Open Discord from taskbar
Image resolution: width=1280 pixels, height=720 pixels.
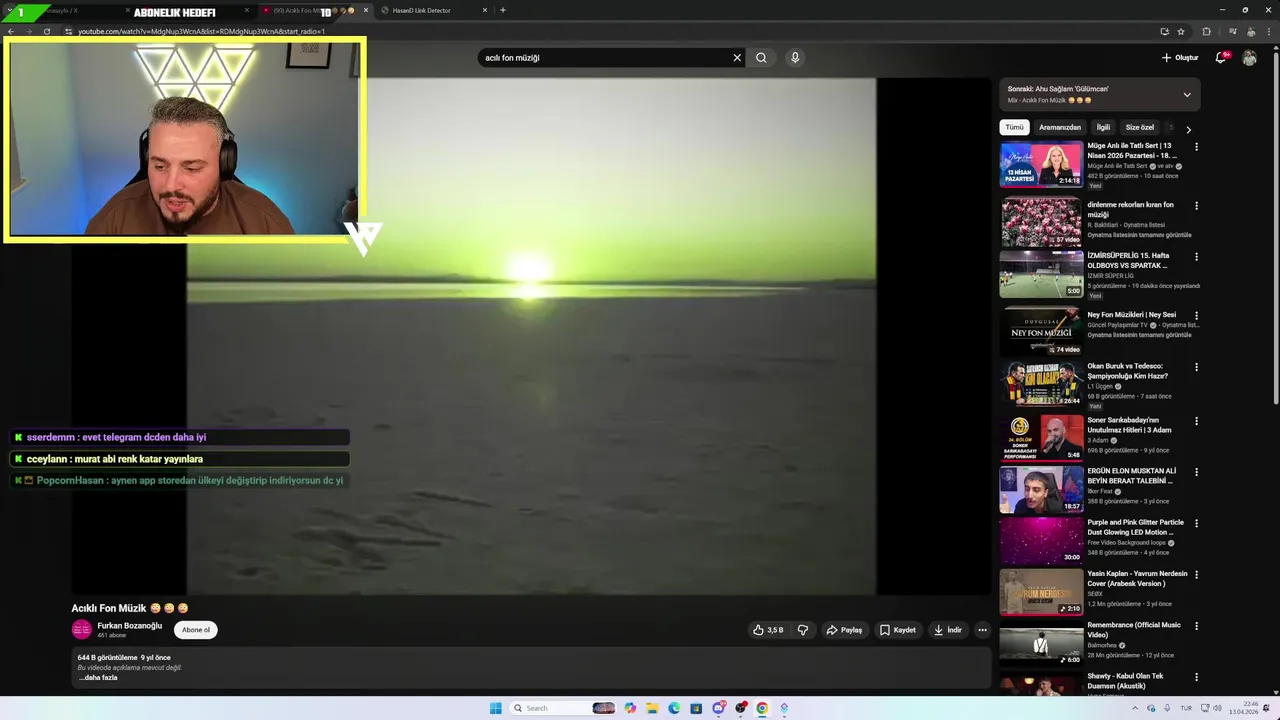719,708
